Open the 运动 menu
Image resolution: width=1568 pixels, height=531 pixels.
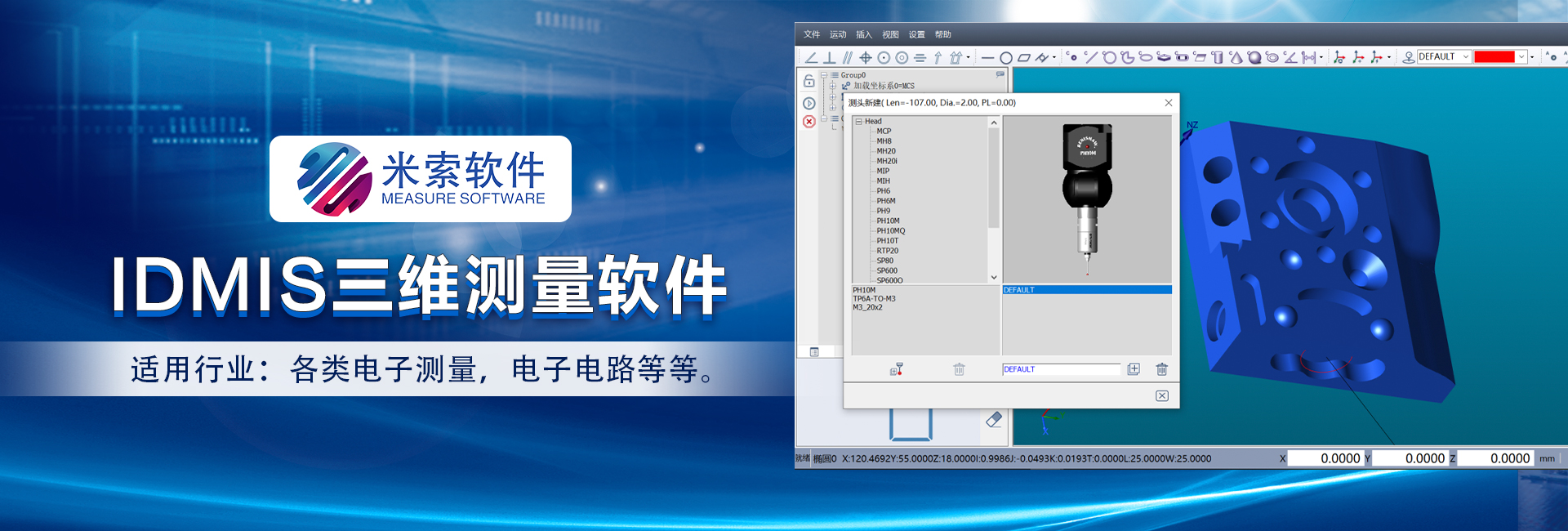(x=838, y=34)
